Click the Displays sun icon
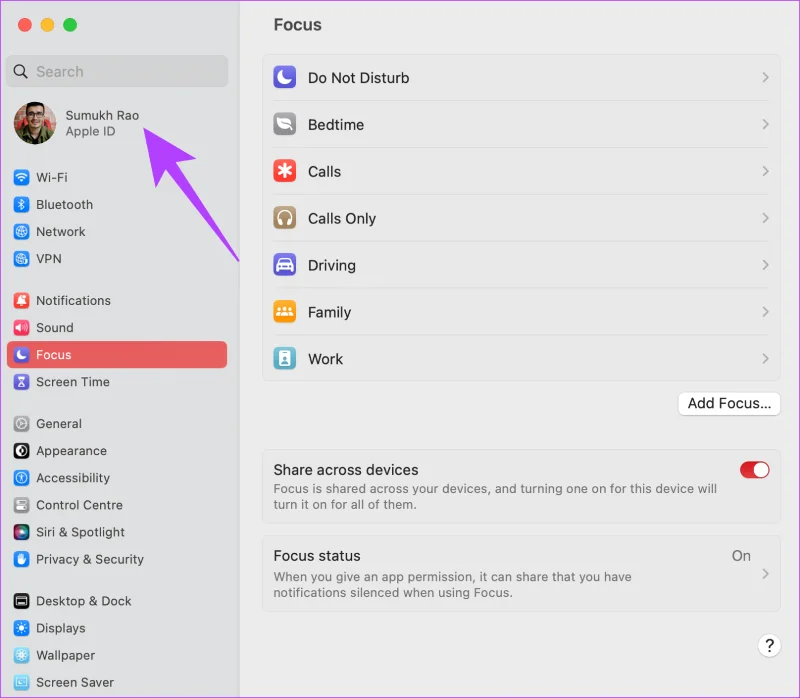Image resolution: width=800 pixels, height=698 pixels. pos(21,628)
